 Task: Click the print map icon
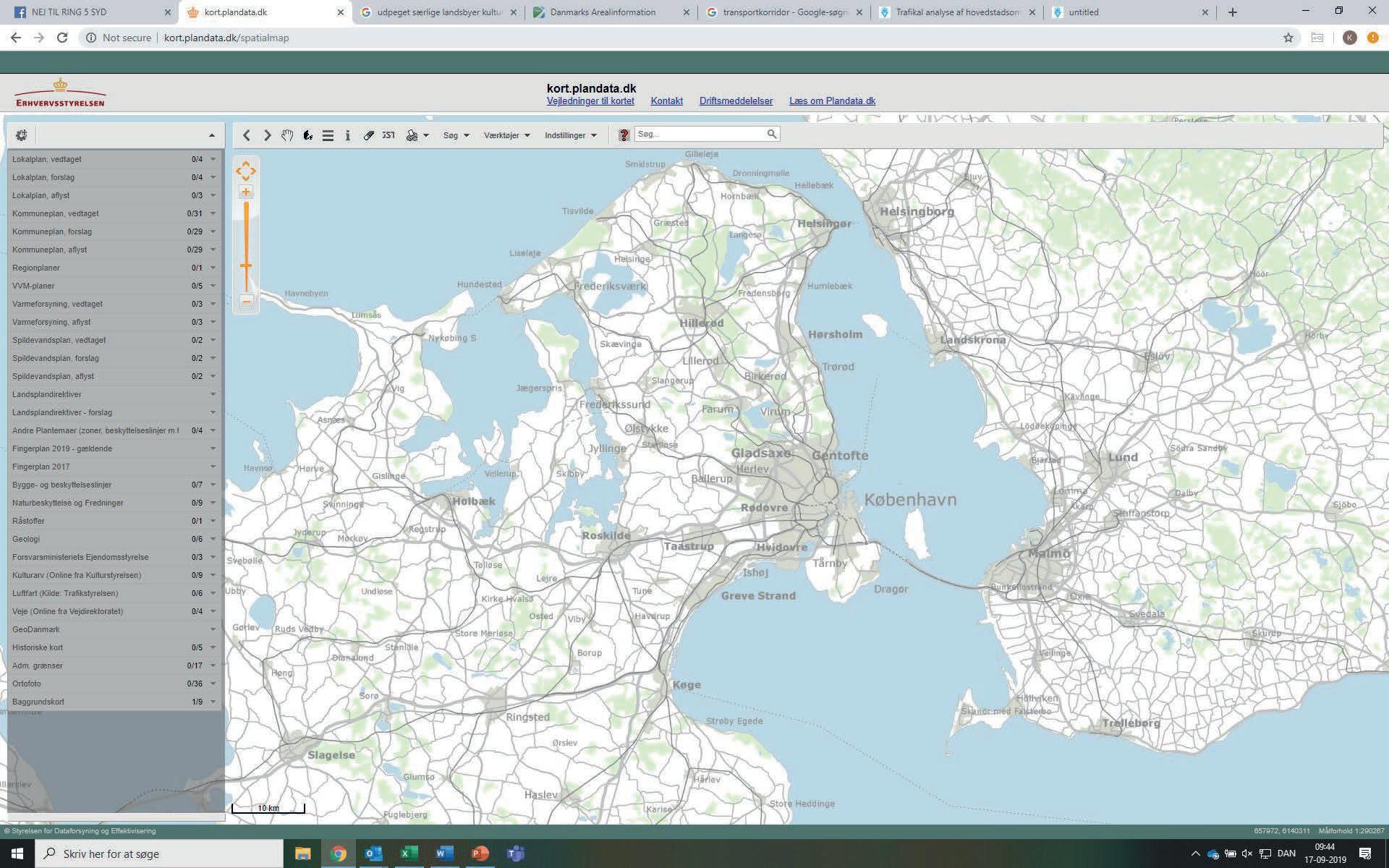(x=412, y=135)
